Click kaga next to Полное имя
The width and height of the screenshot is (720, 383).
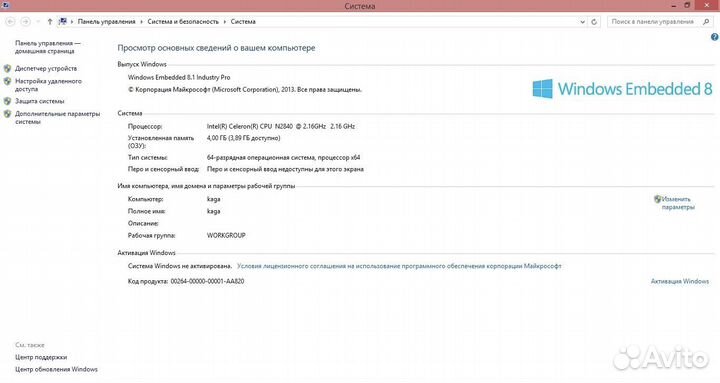click(x=214, y=211)
